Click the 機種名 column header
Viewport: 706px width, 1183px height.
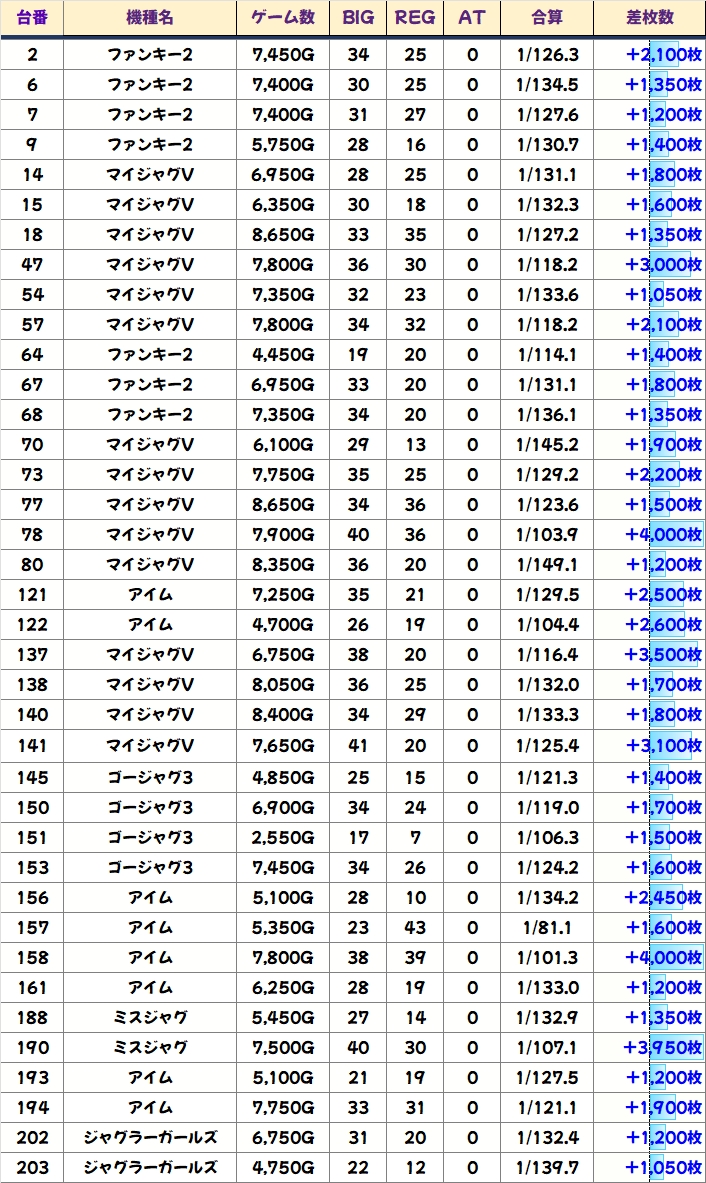(x=149, y=18)
